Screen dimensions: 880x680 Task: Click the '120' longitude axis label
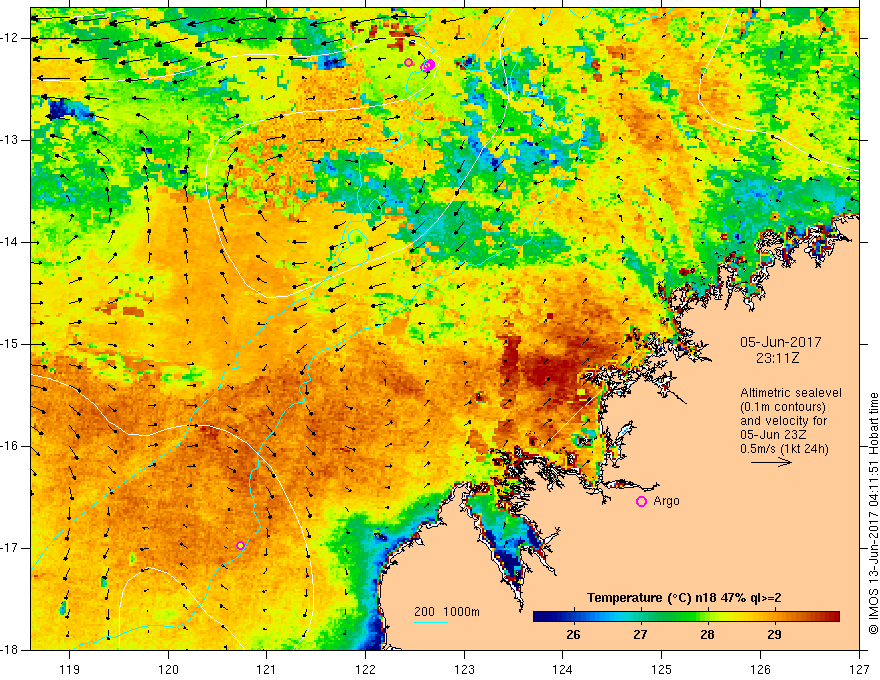pos(168,669)
